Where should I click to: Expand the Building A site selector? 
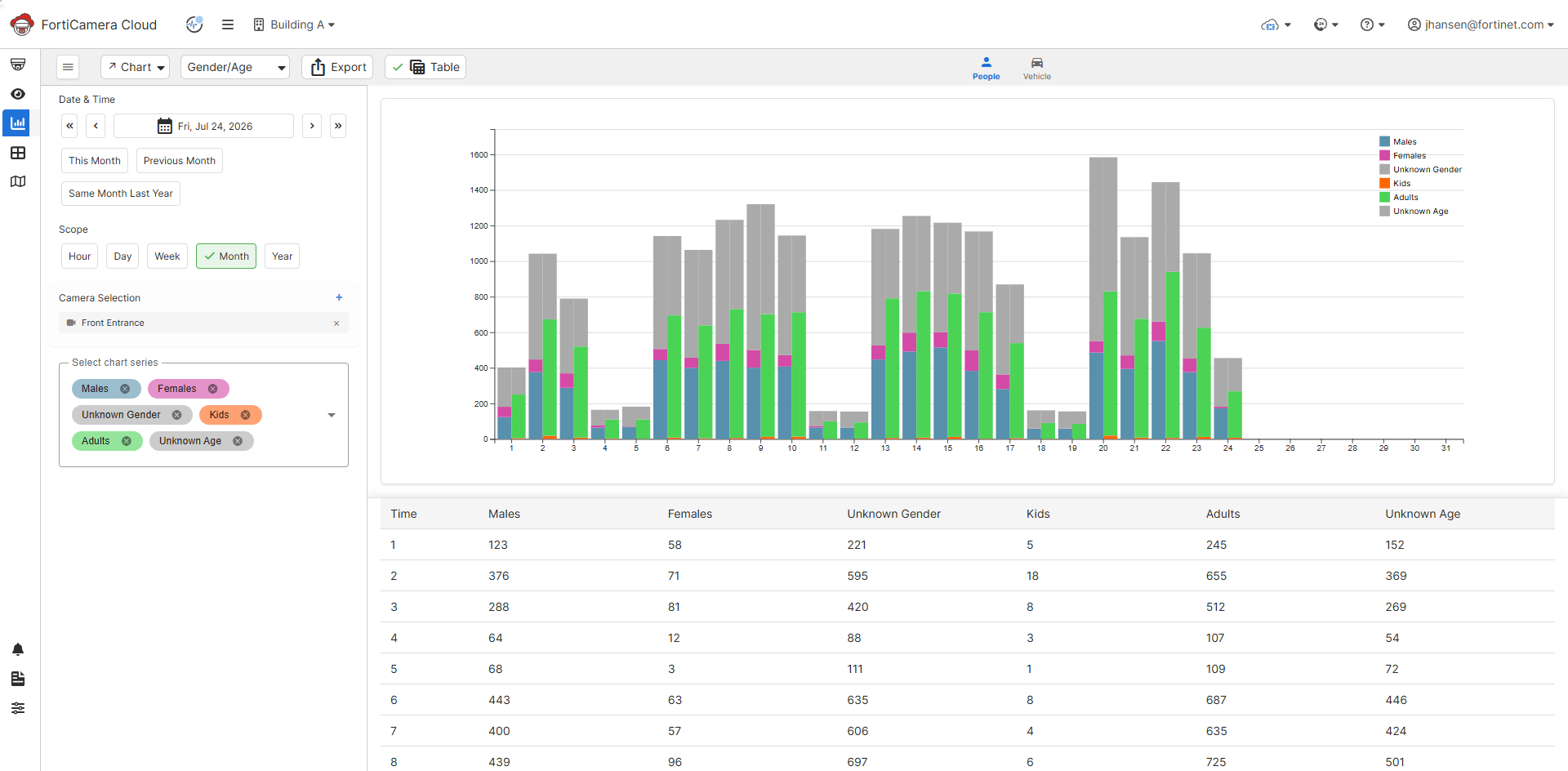click(x=294, y=25)
